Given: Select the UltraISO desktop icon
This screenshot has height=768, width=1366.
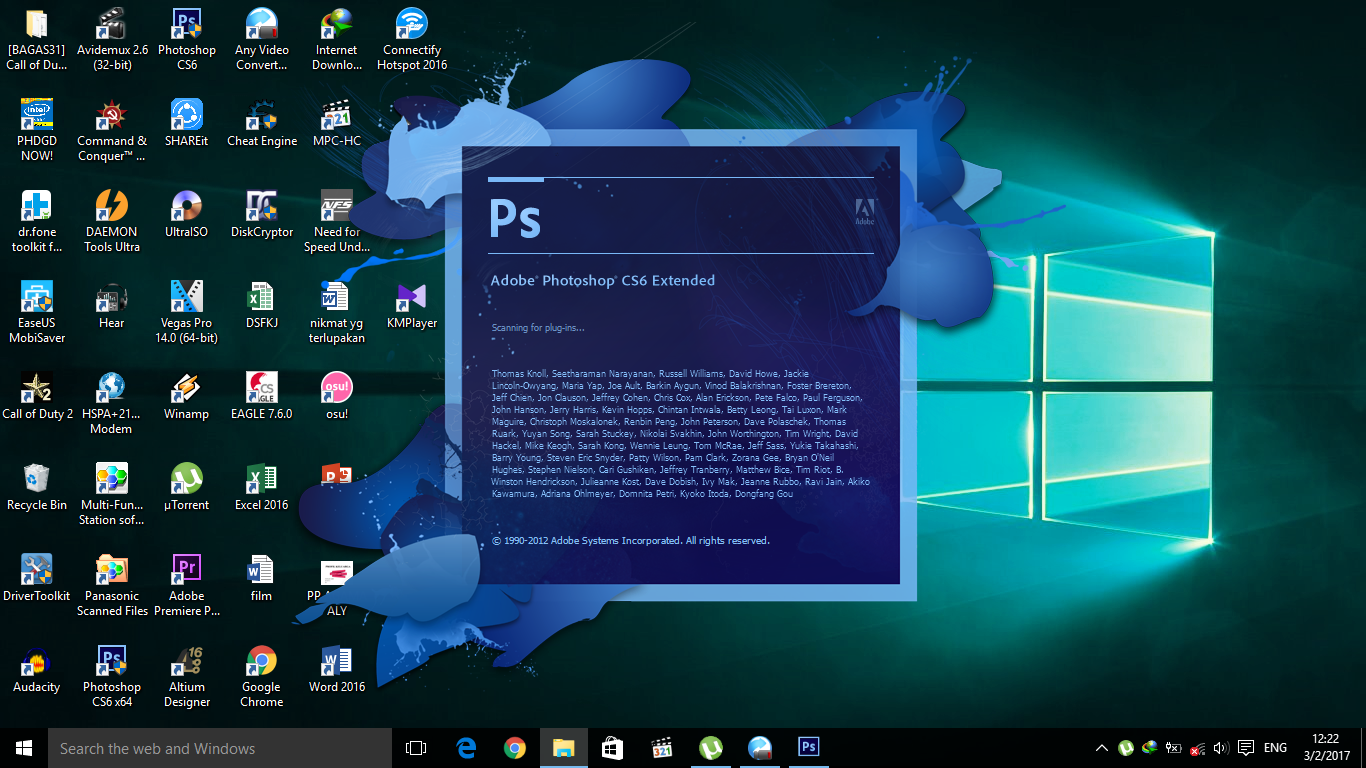Looking at the screenshot, I should point(187,215).
